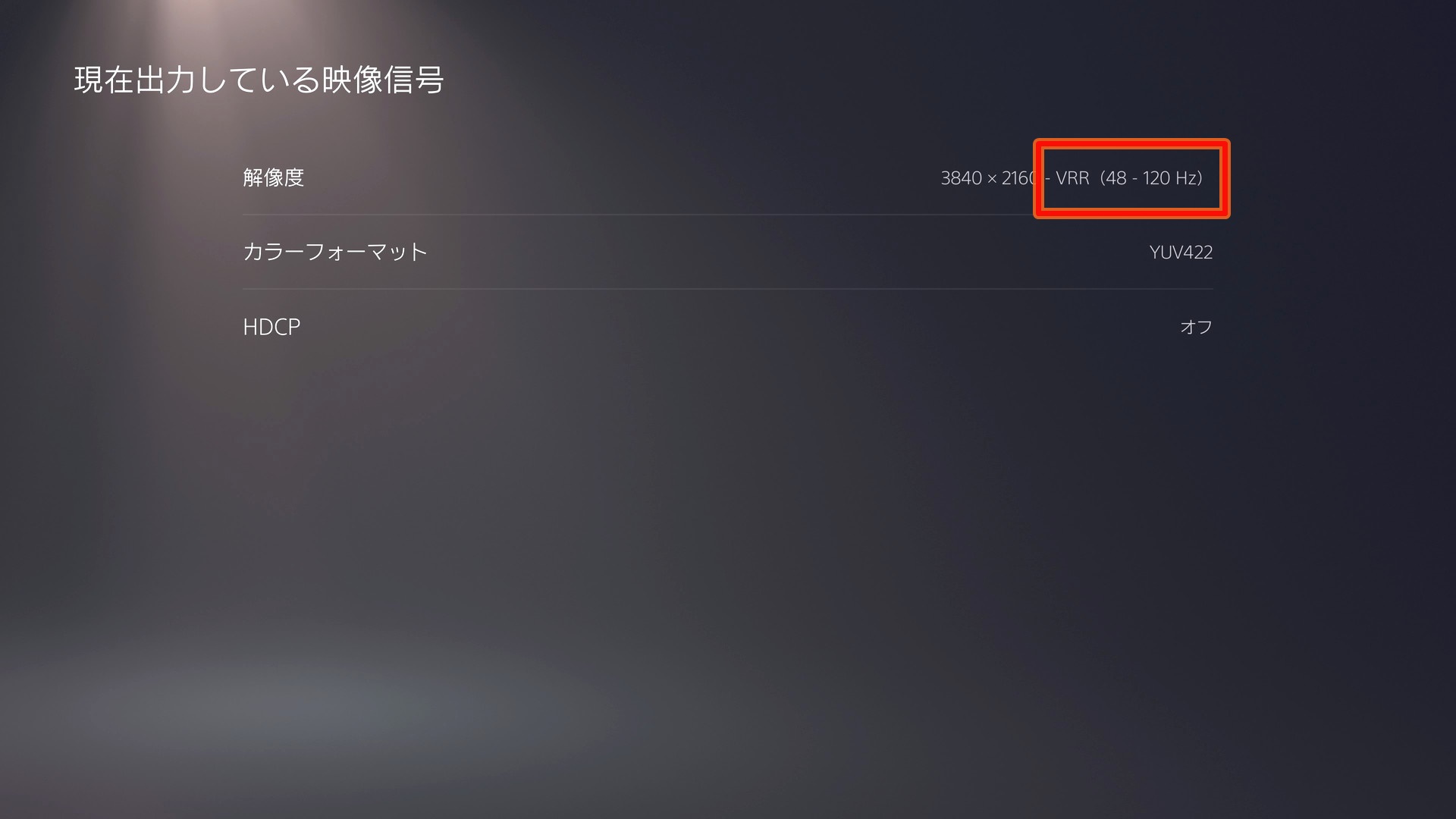1456x819 pixels.
Task: Click the × symbol in the resolution value
Action: pos(992,179)
